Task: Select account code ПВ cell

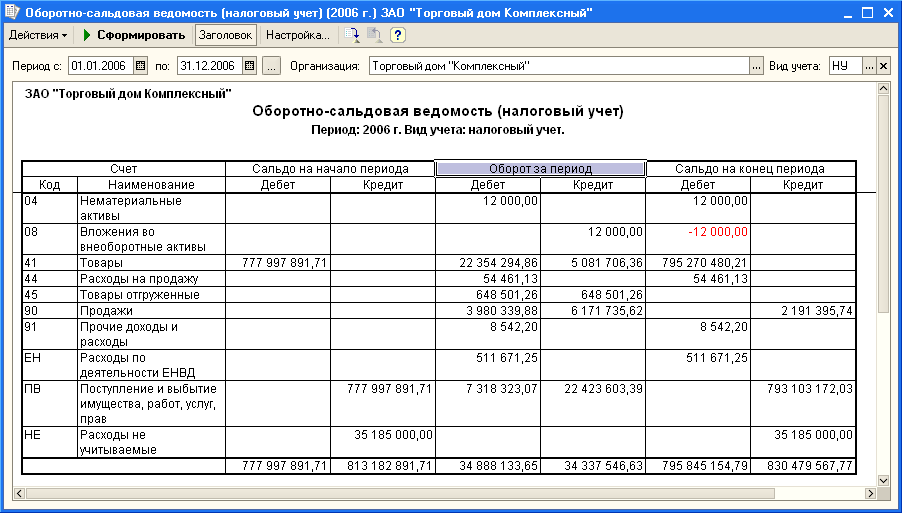Action: (x=49, y=403)
